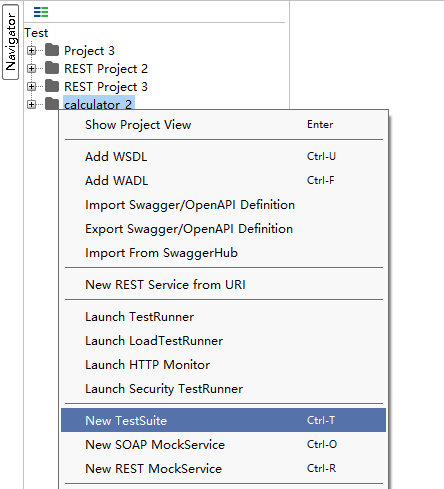
Task: Select Project 3 in the tree
Action: (89, 51)
